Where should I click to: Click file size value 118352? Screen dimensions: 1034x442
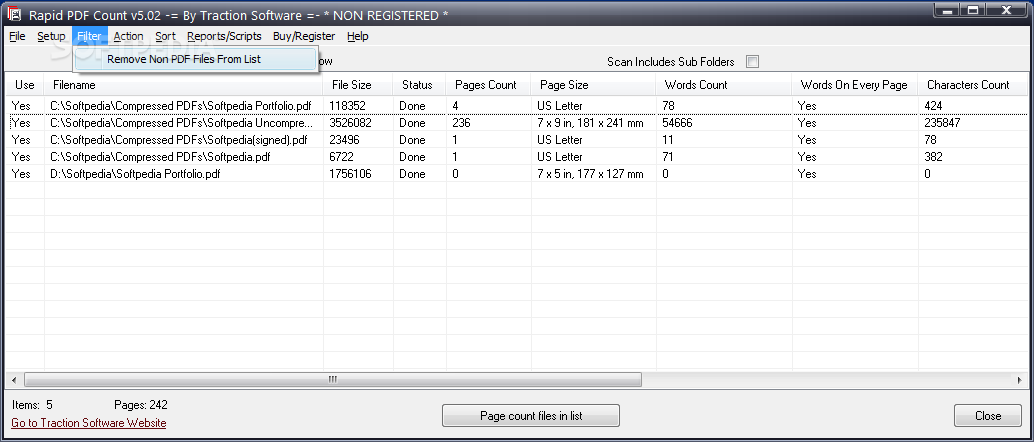click(x=348, y=106)
